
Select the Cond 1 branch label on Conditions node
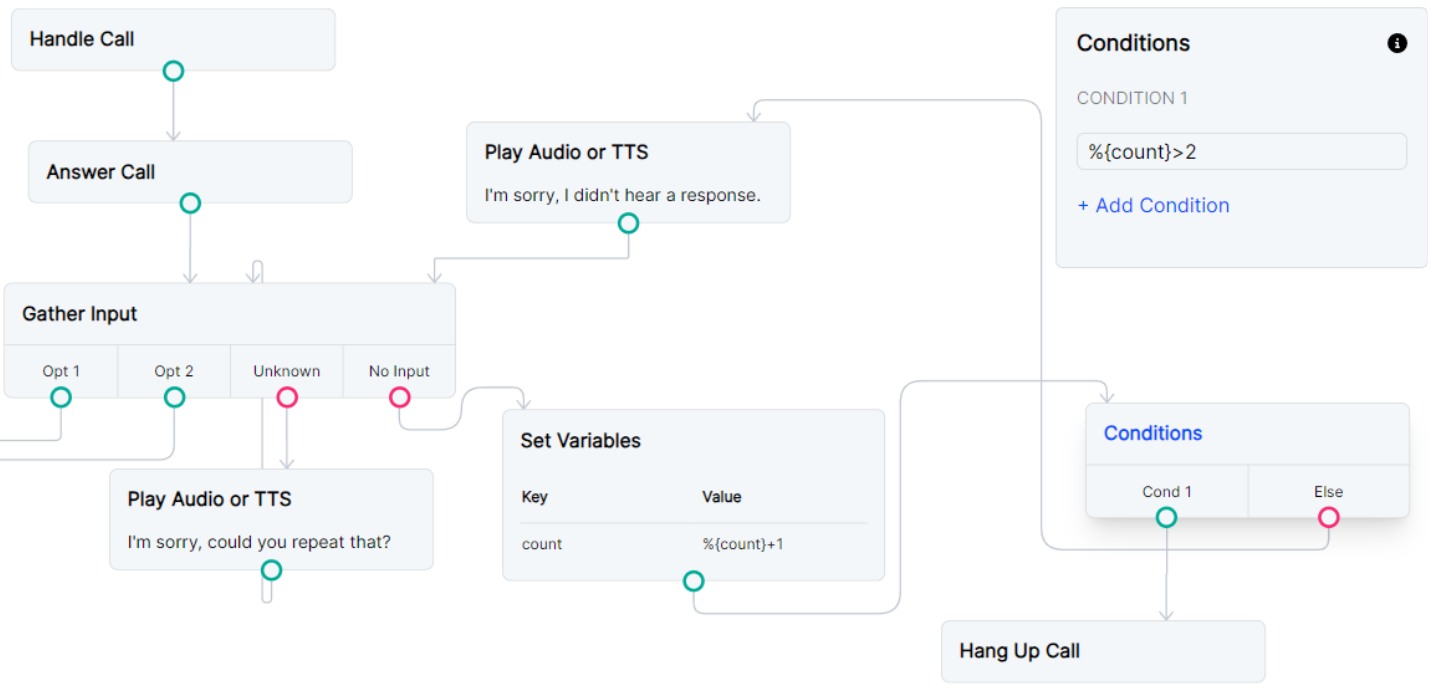click(x=1166, y=491)
